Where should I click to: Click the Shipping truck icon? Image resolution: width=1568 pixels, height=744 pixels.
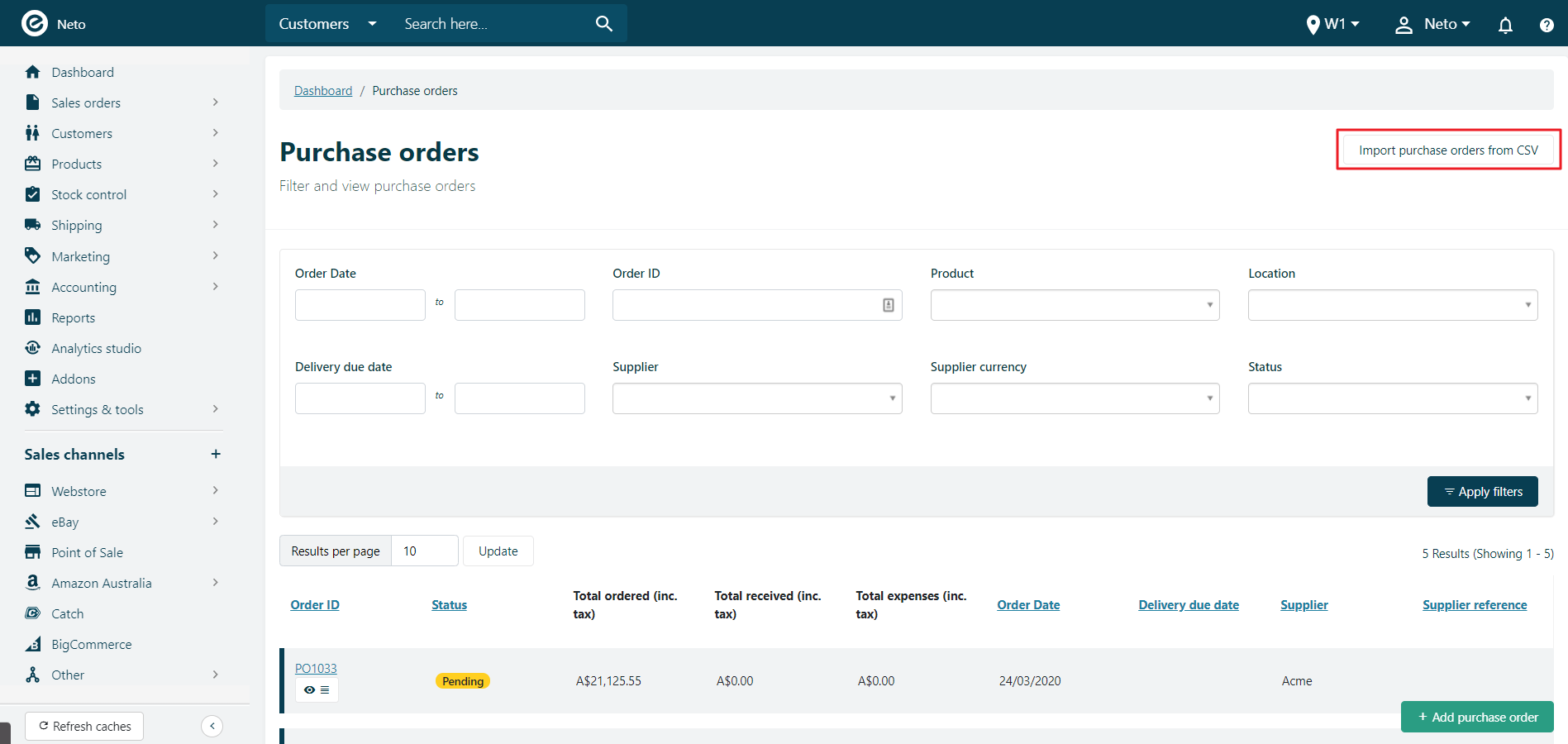point(33,225)
